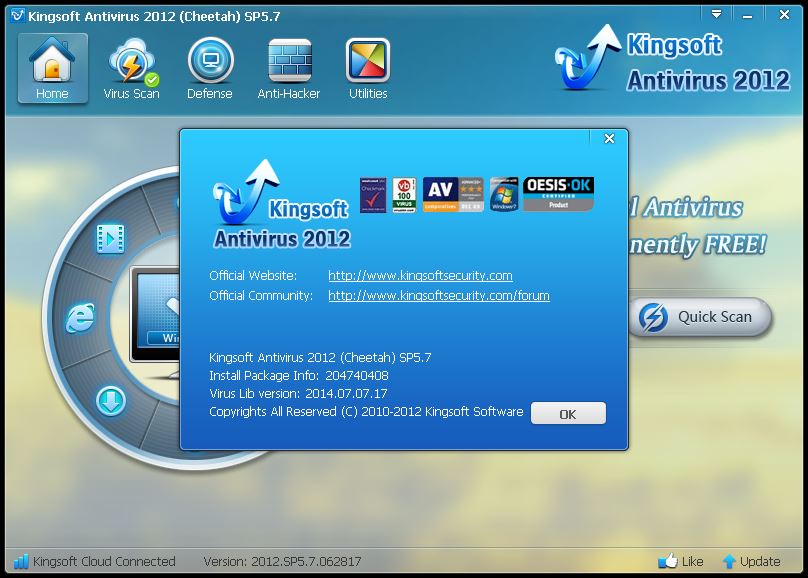Click the Version 2012.SP5.7.062817 status text
Viewport: 808px width, 578px height.
(x=282, y=562)
